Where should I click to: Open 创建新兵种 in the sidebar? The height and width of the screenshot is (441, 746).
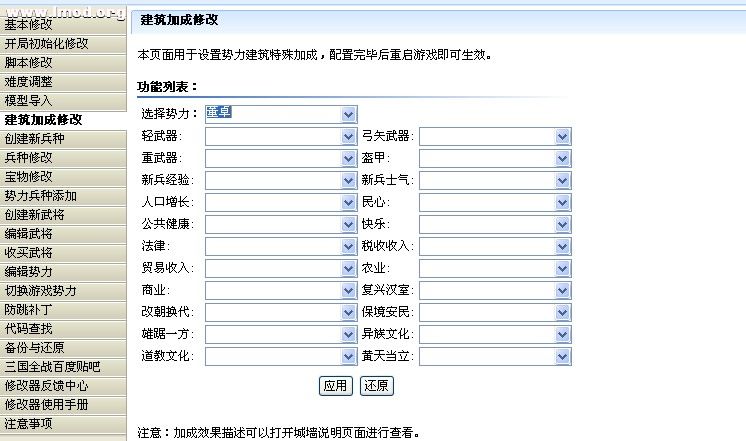tap(63, 139)
